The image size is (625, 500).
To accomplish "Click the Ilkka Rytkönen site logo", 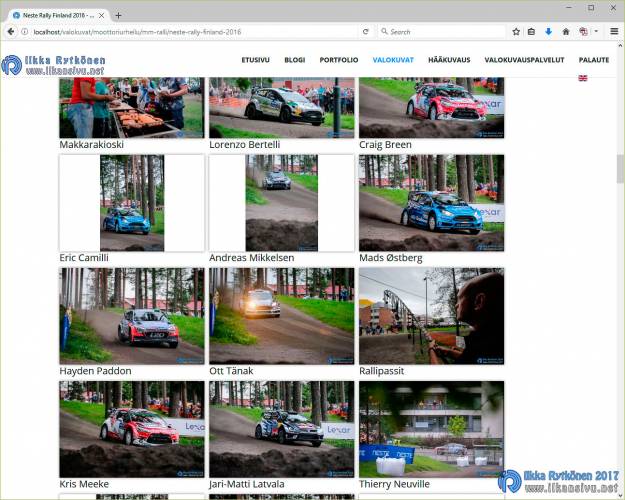I will (53, 65).
